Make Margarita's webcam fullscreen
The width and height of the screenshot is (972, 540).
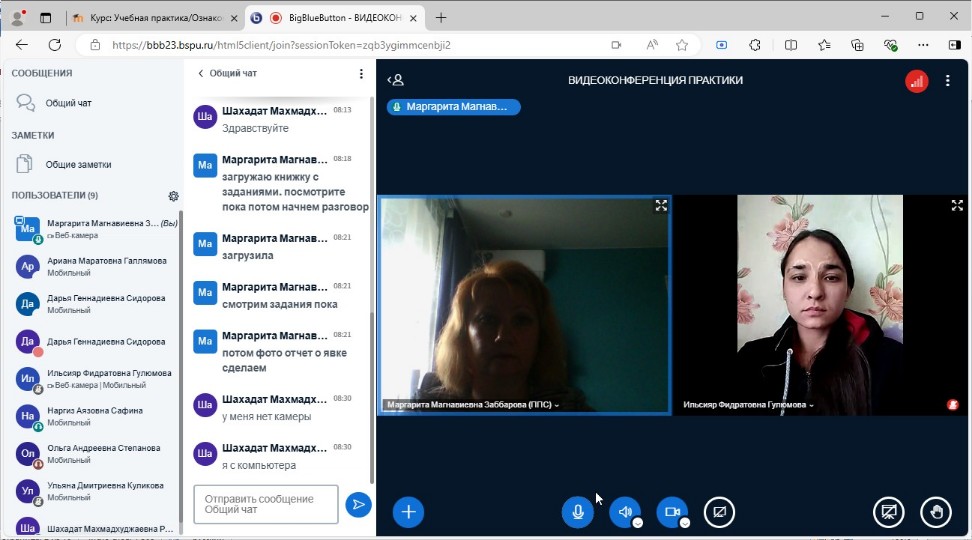(661, 206)
